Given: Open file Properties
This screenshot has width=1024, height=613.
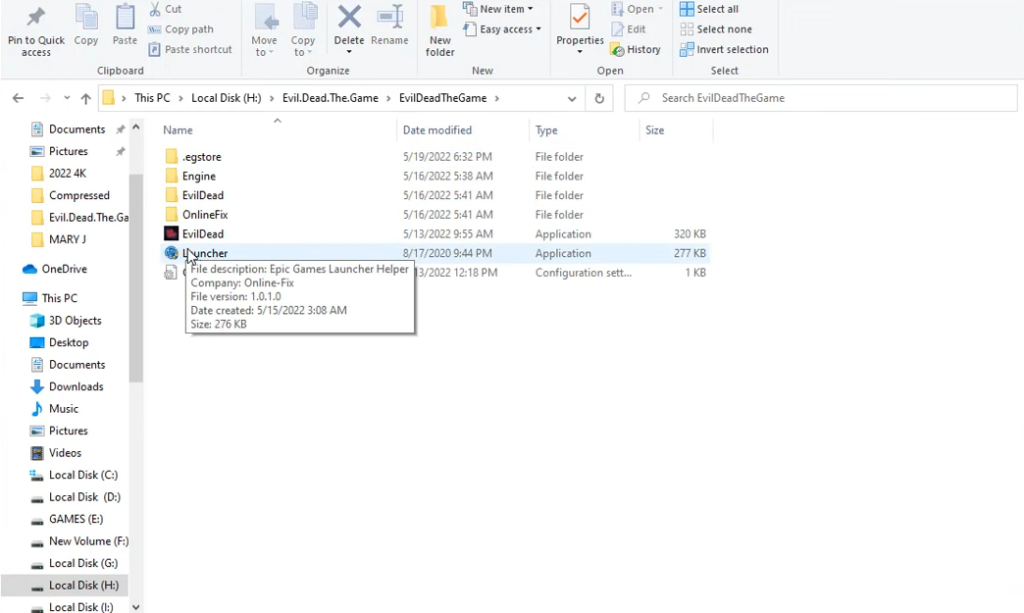Looking at the screenshot, I should coord(580,31).
